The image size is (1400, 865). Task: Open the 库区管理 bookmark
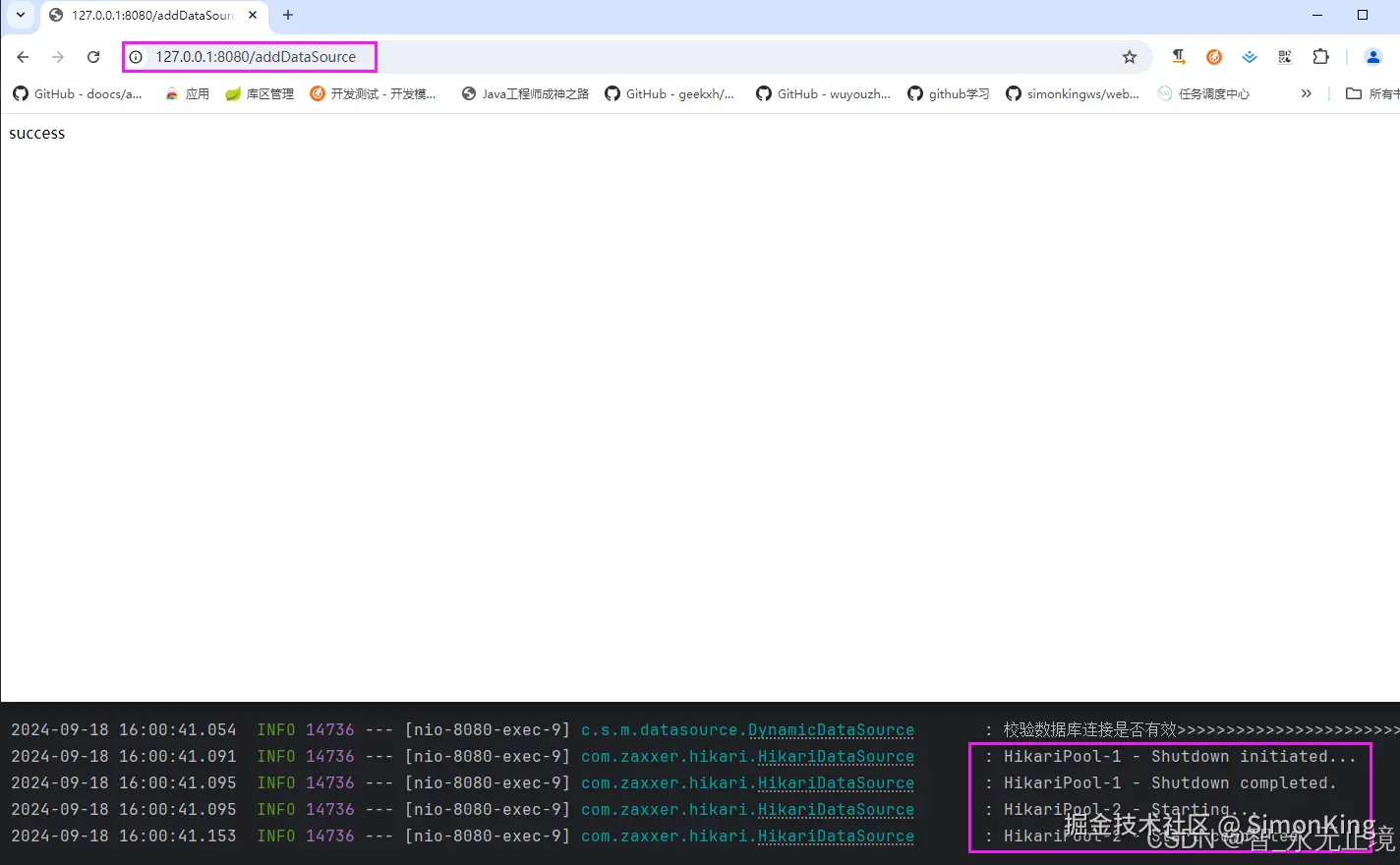(x=260, y=93)
